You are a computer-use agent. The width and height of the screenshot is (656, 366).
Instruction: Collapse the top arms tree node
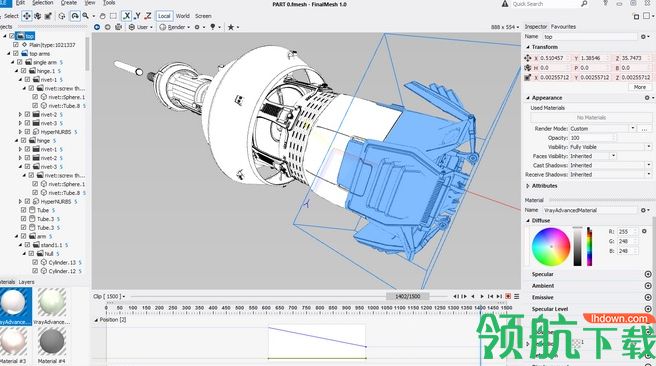8,54
